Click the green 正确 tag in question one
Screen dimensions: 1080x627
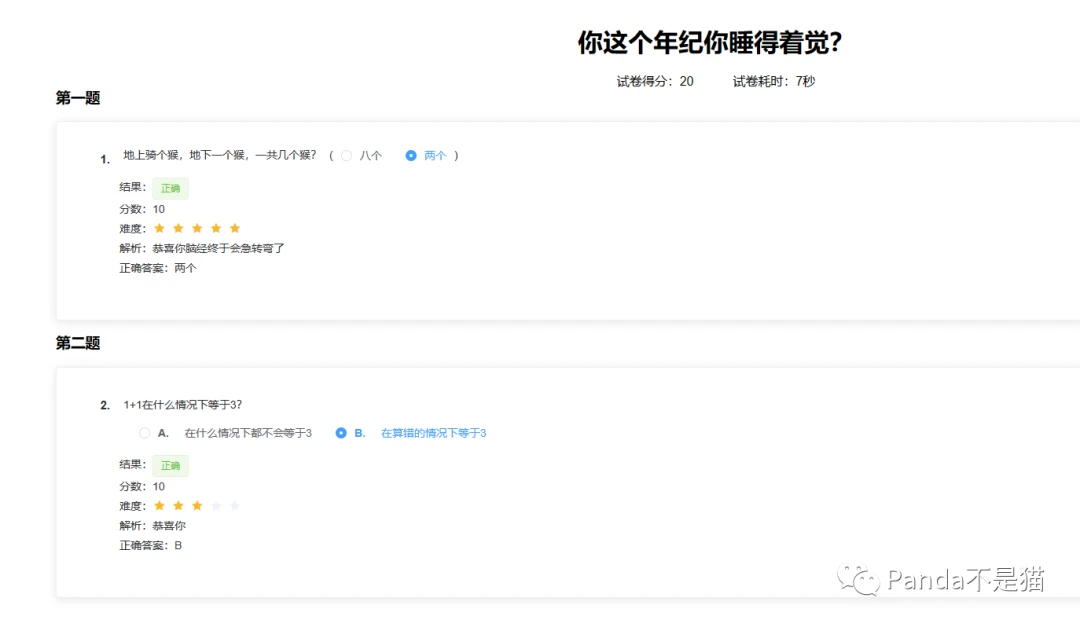click(x=170, y=188)
